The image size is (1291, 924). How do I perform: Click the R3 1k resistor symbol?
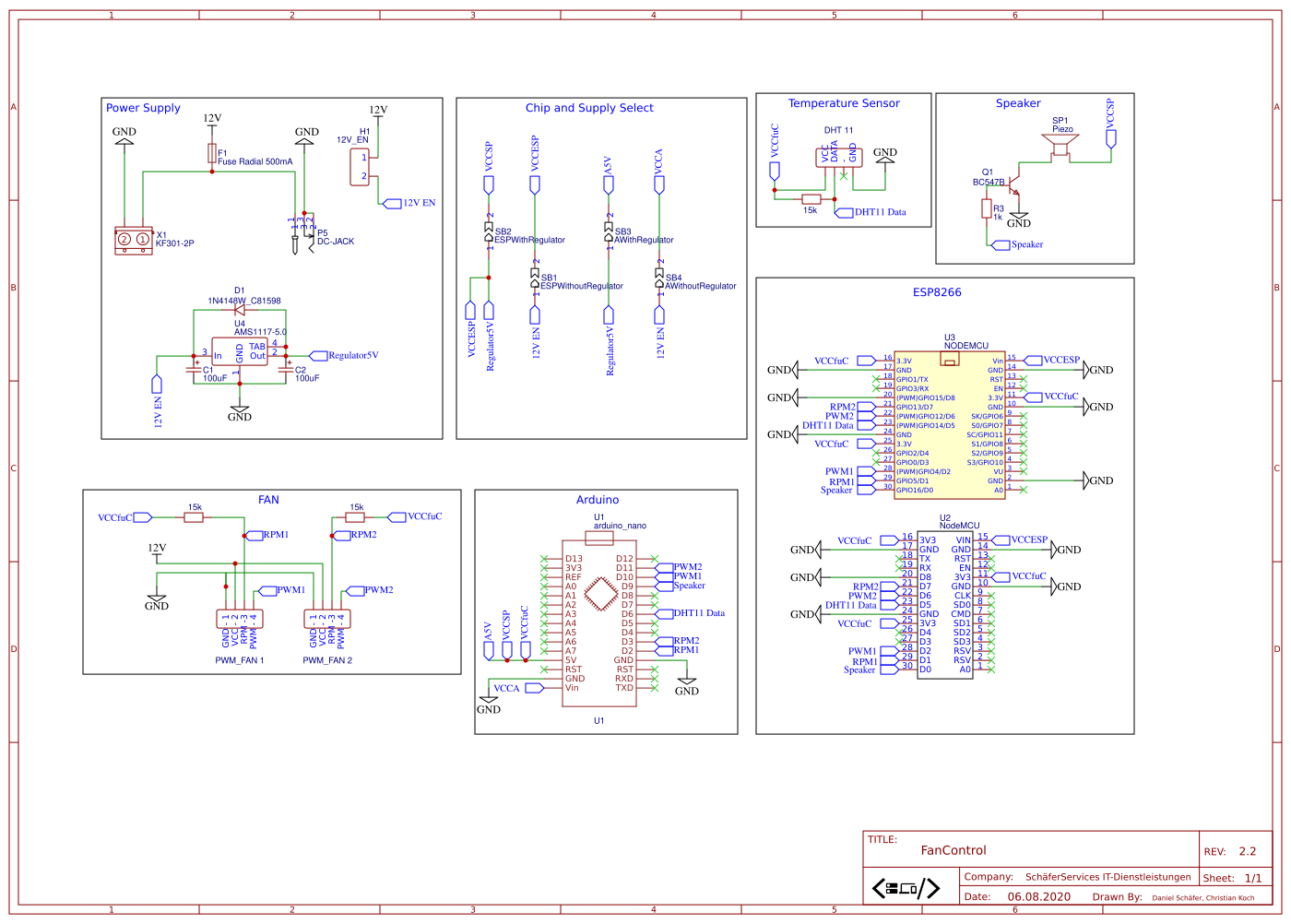(987, 209)
